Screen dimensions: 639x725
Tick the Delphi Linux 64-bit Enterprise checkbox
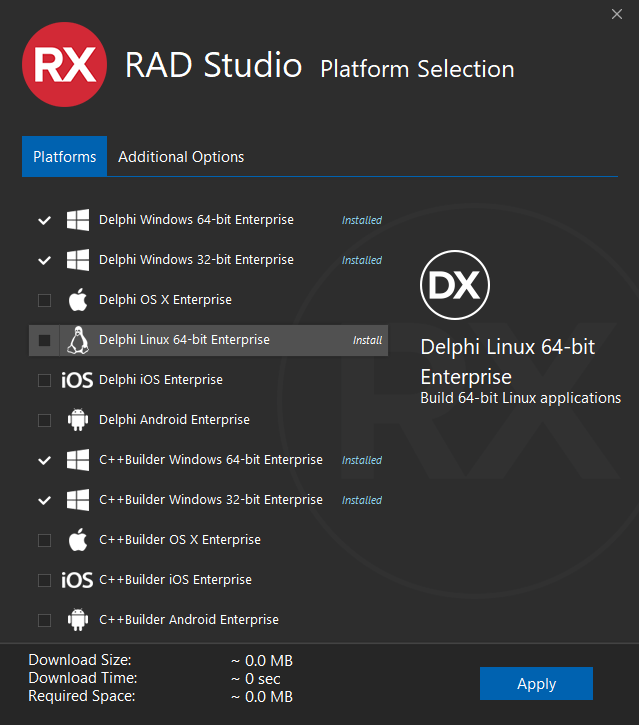44,340
